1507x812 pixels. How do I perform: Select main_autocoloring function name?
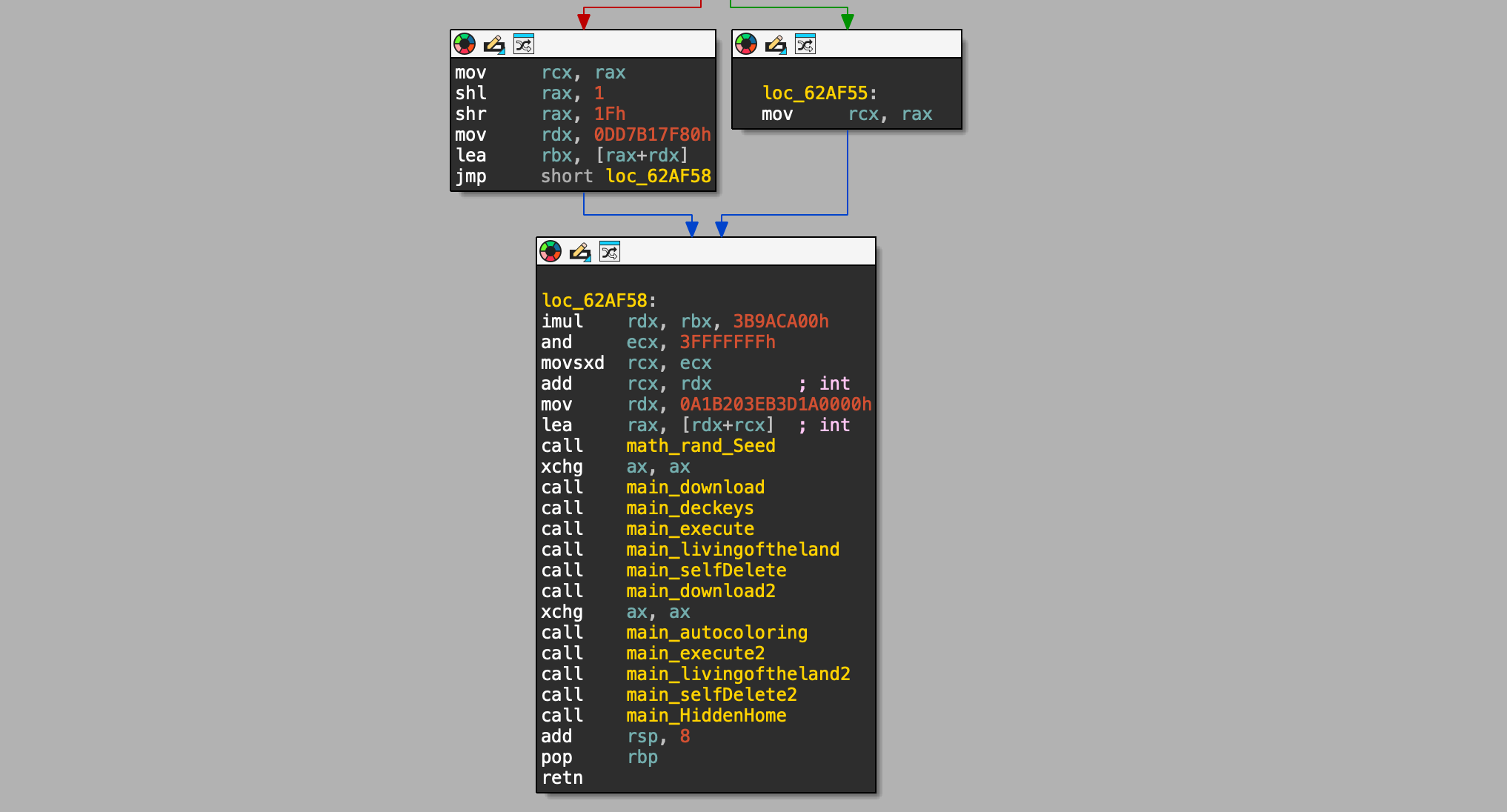point(716,633)
